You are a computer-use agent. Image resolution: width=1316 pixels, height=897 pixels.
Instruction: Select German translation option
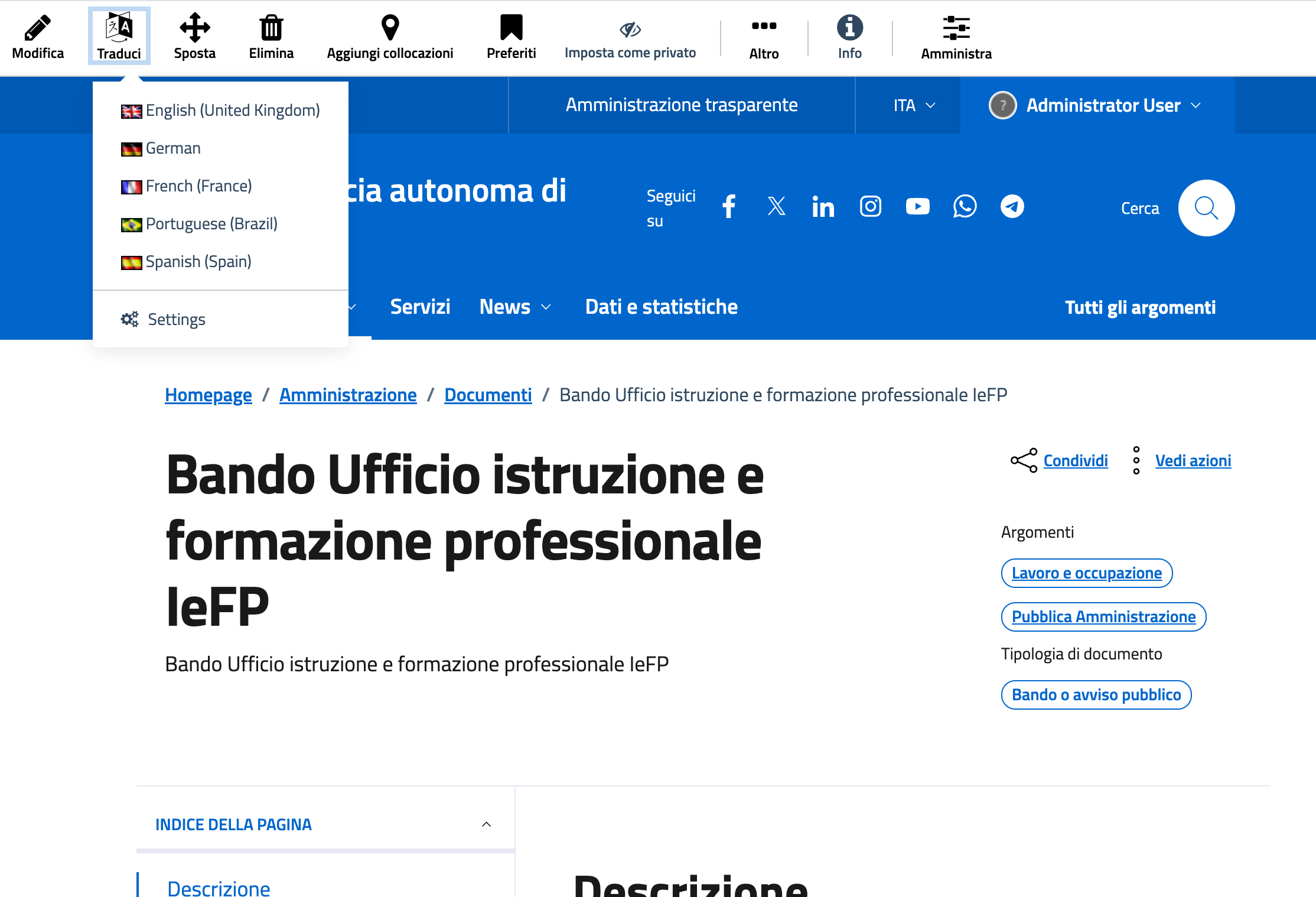tap(173, 148)
